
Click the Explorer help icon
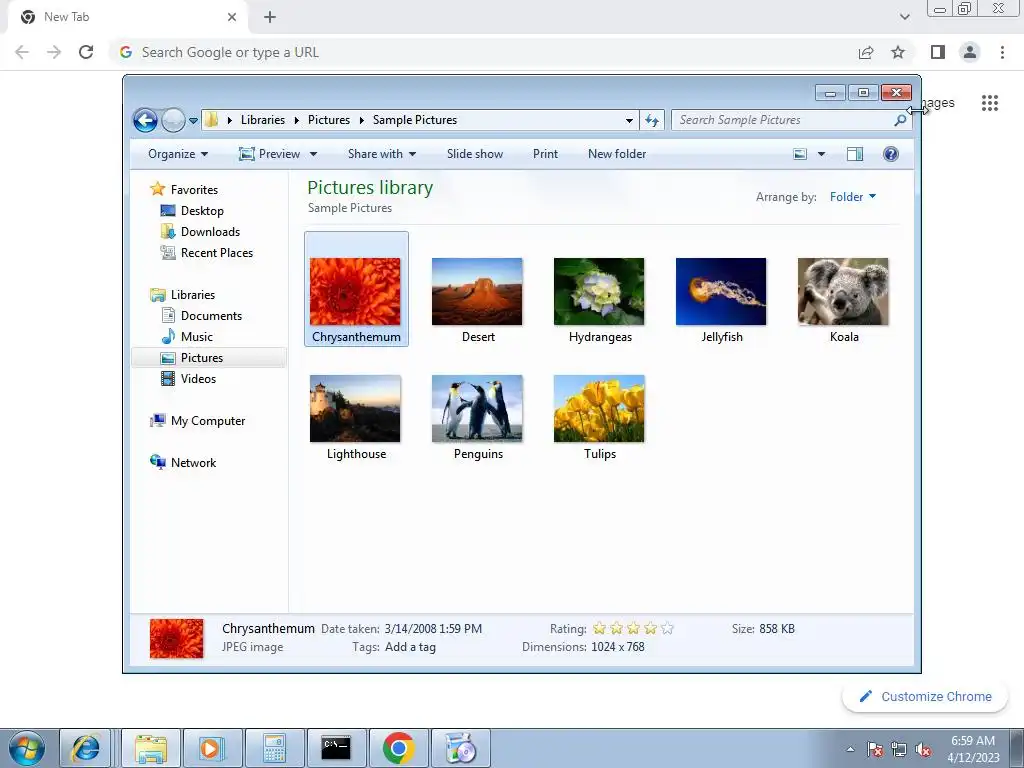click(x=891, y=154)
